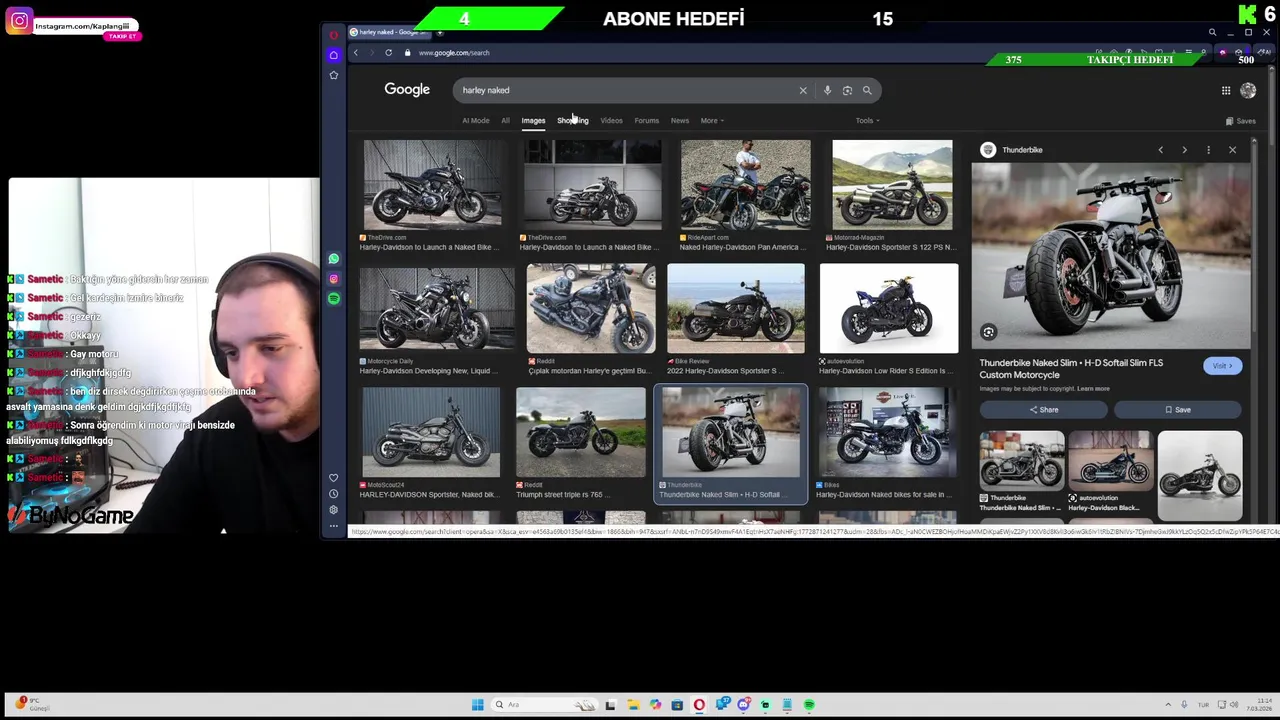Open the Windows Start menu
This screenshot has width=1280, height=720.
(x=478, y=705)
